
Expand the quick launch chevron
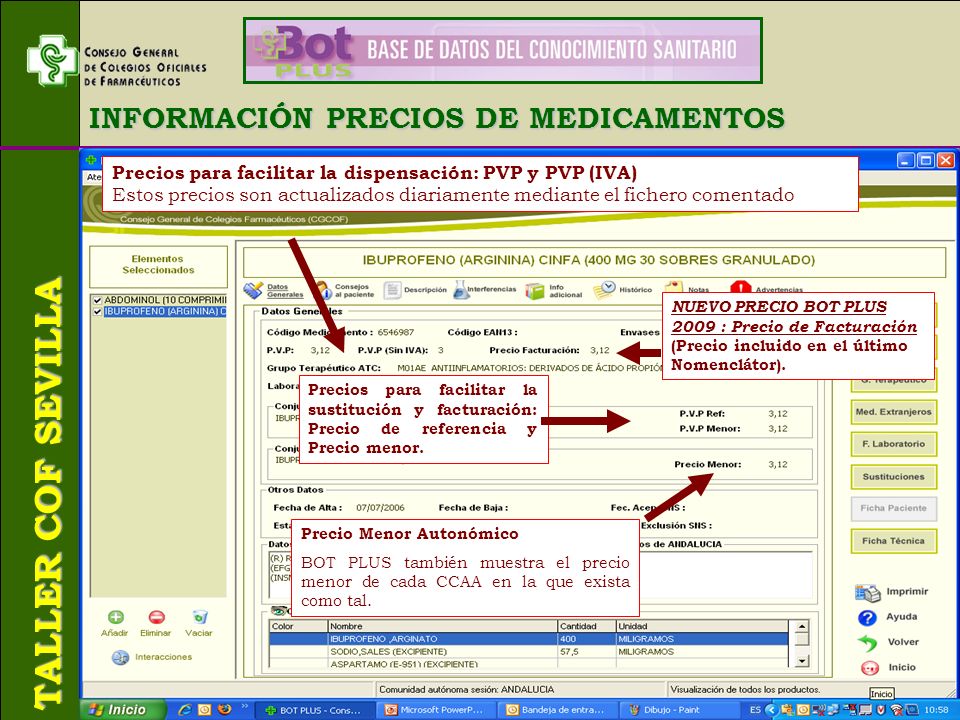click(244, 707)
